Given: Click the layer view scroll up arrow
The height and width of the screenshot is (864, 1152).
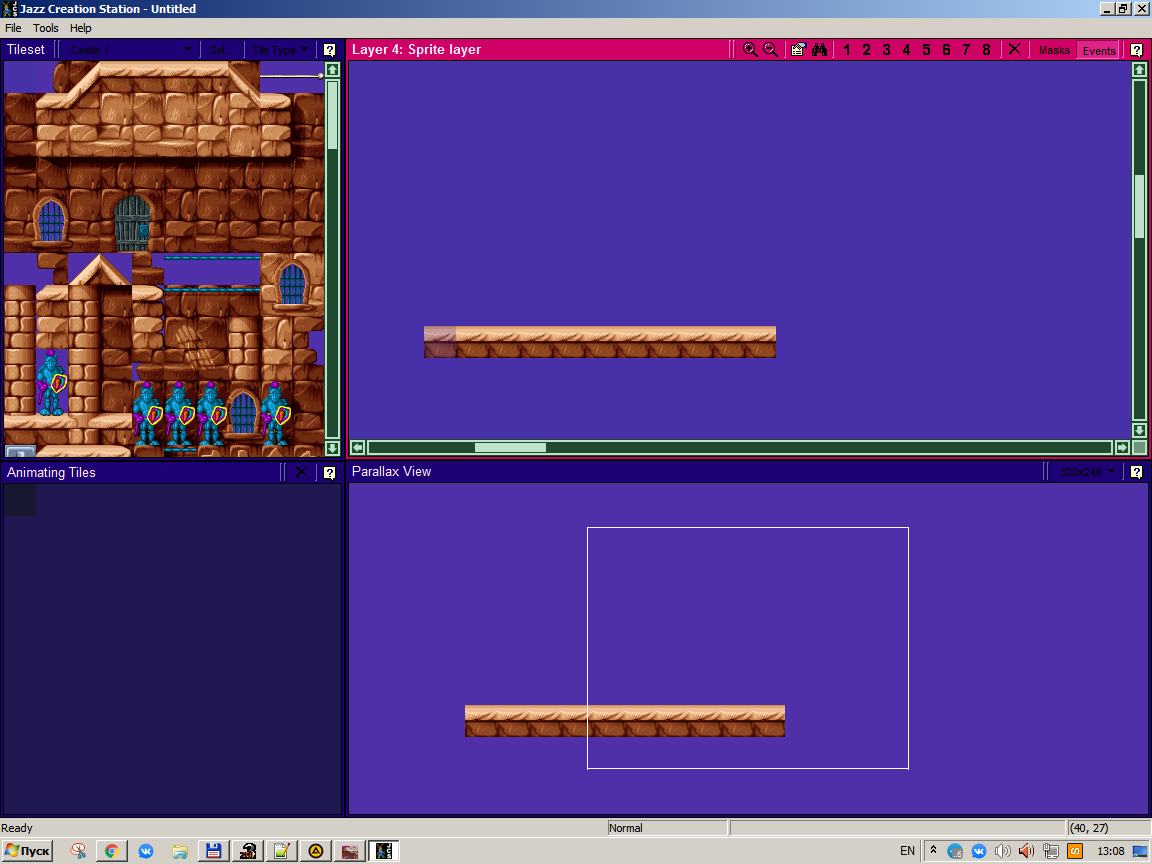Looking at the screenshot, I should tap(1140, 70).
